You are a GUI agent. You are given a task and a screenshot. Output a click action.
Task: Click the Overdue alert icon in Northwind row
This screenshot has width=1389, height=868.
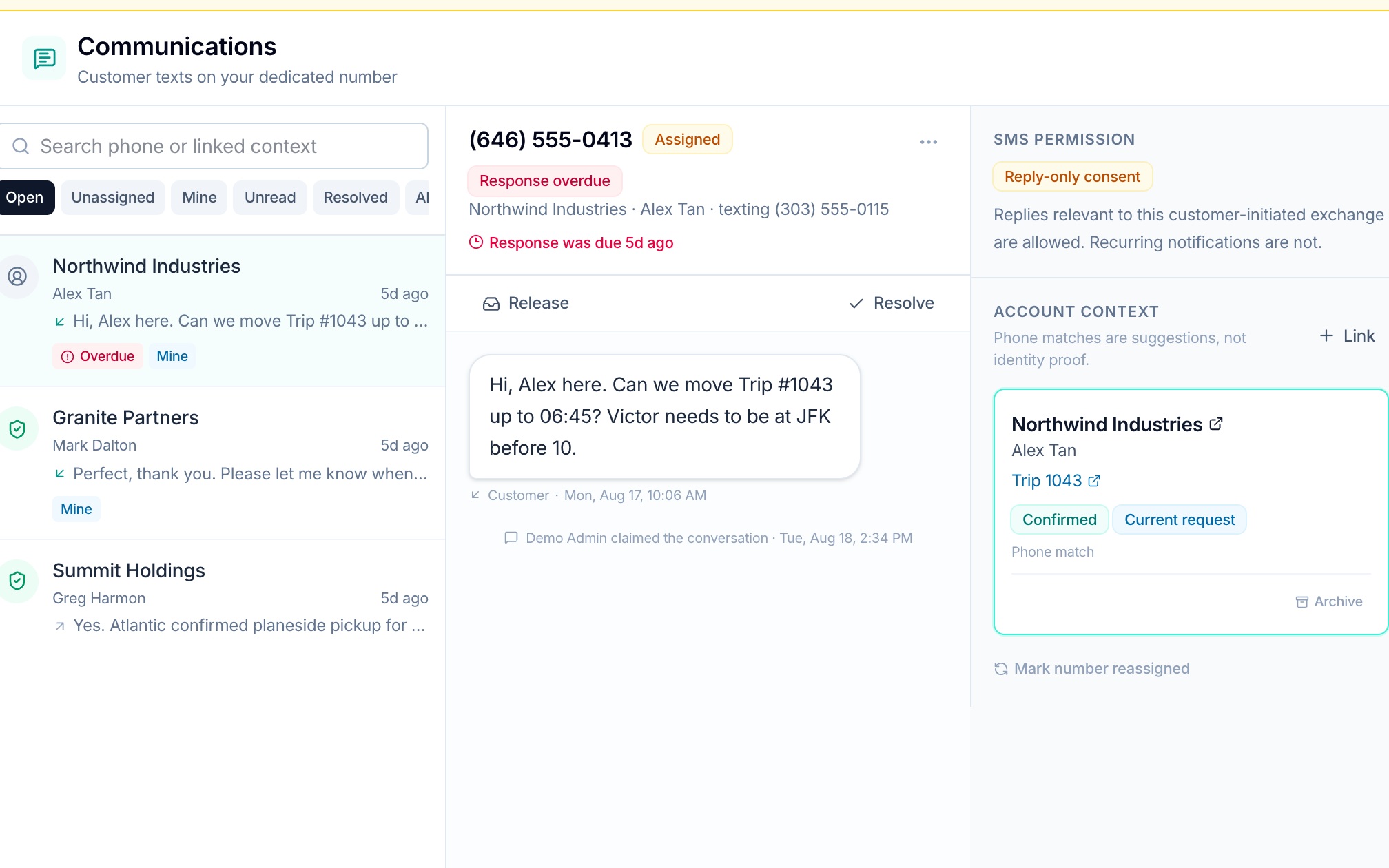click(x=68, y=357)
